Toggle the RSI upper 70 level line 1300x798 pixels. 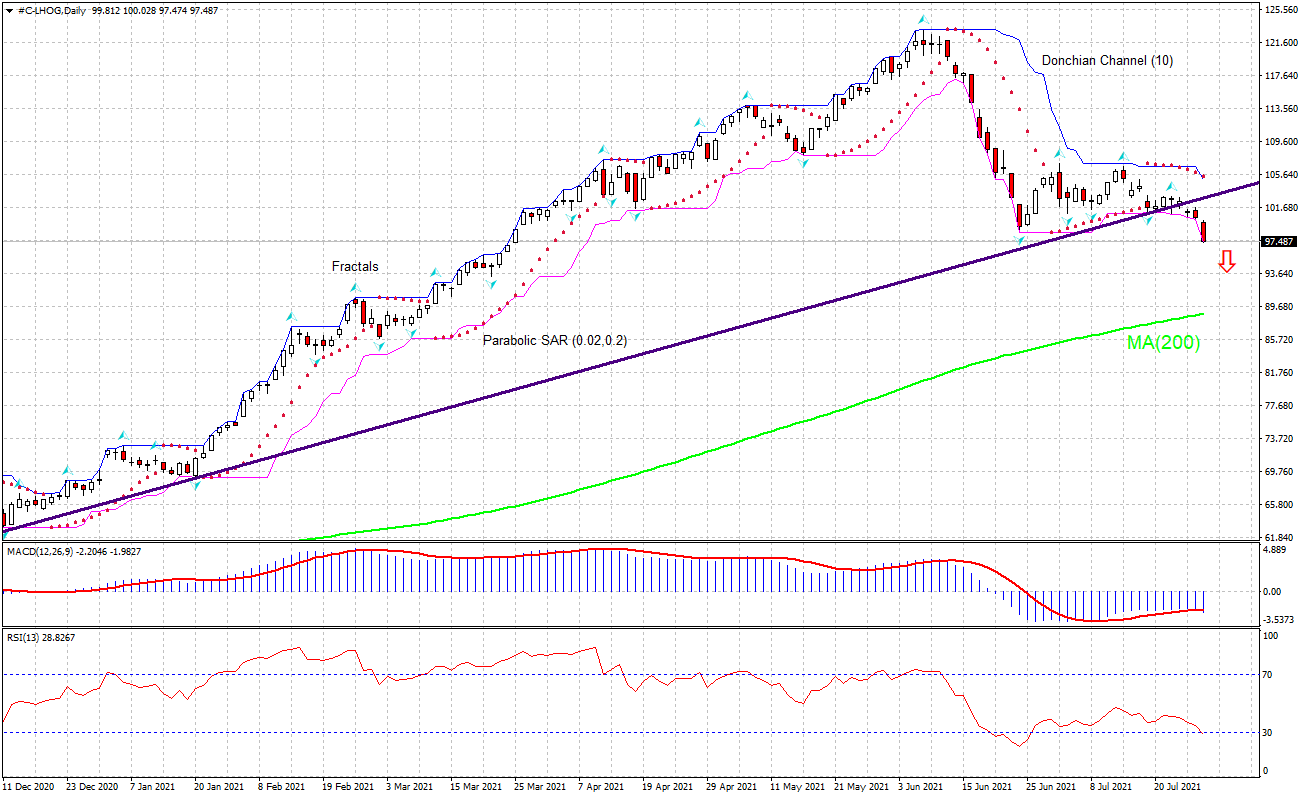click(400, 675)
